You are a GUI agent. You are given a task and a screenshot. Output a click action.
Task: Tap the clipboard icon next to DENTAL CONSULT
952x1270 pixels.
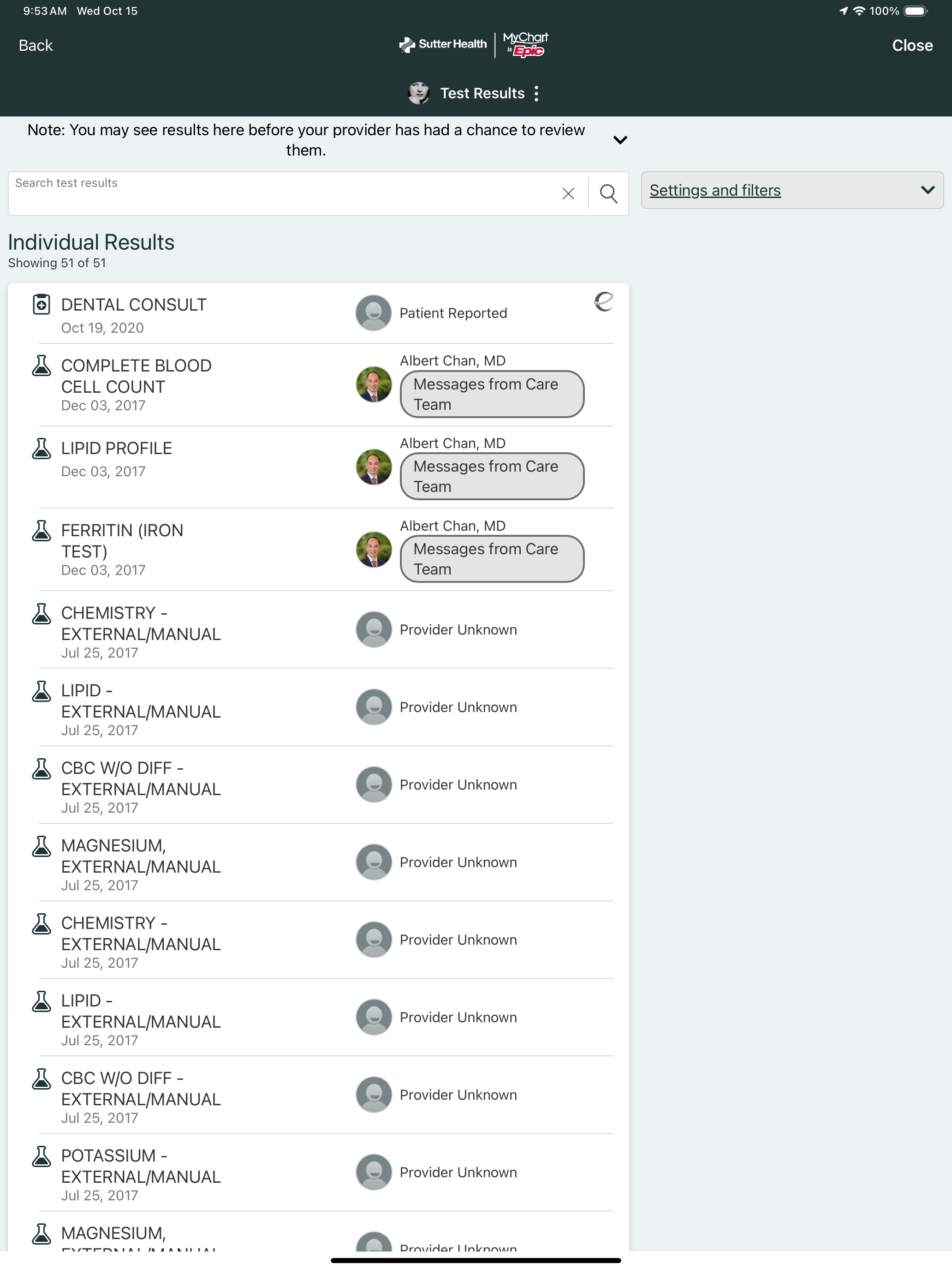42,305
